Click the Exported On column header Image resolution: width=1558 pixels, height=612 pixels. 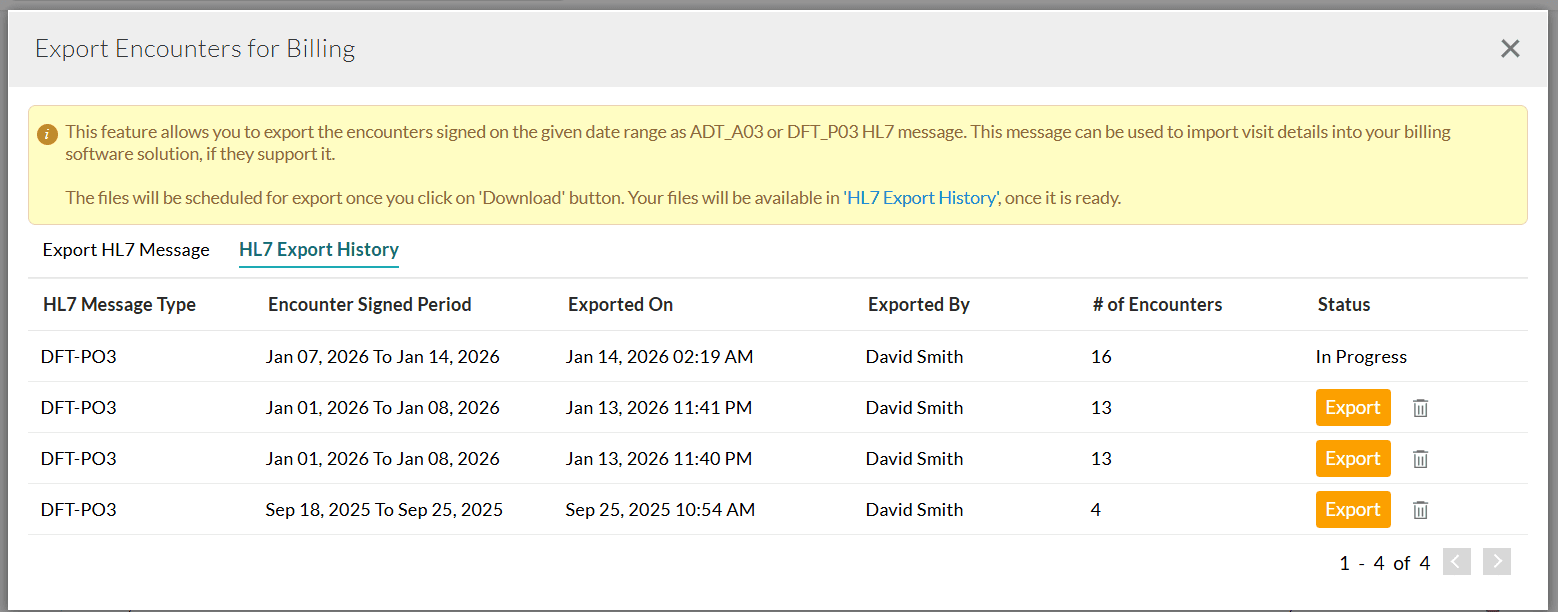(620, 304)
